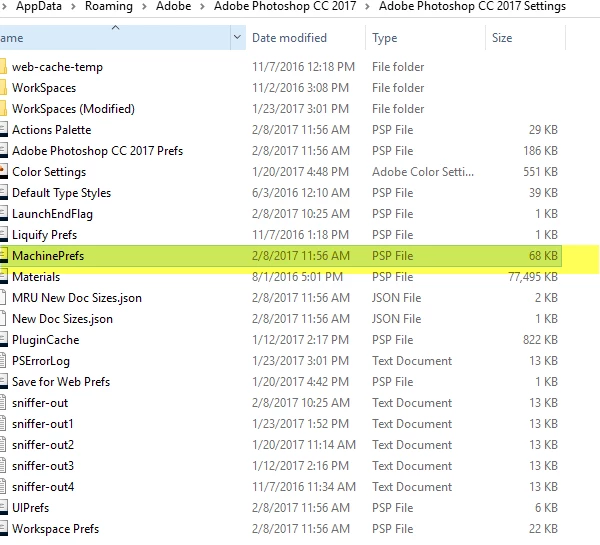Click the Actions Palette file icon
The image size is (600, 545).
3,129
